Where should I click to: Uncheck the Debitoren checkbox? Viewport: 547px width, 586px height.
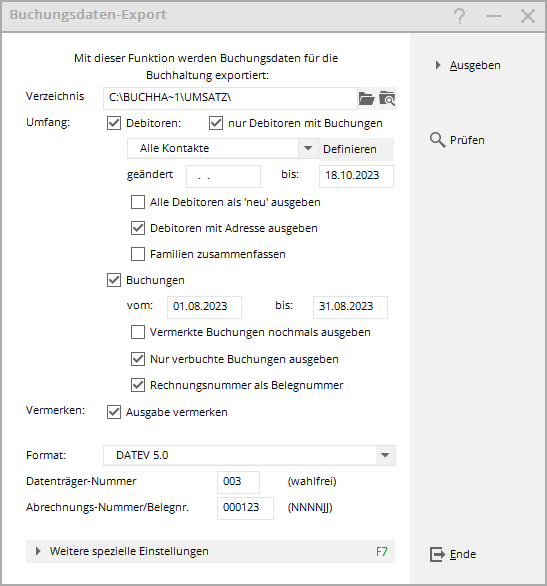pyautogui.click(x=114, y=123)
